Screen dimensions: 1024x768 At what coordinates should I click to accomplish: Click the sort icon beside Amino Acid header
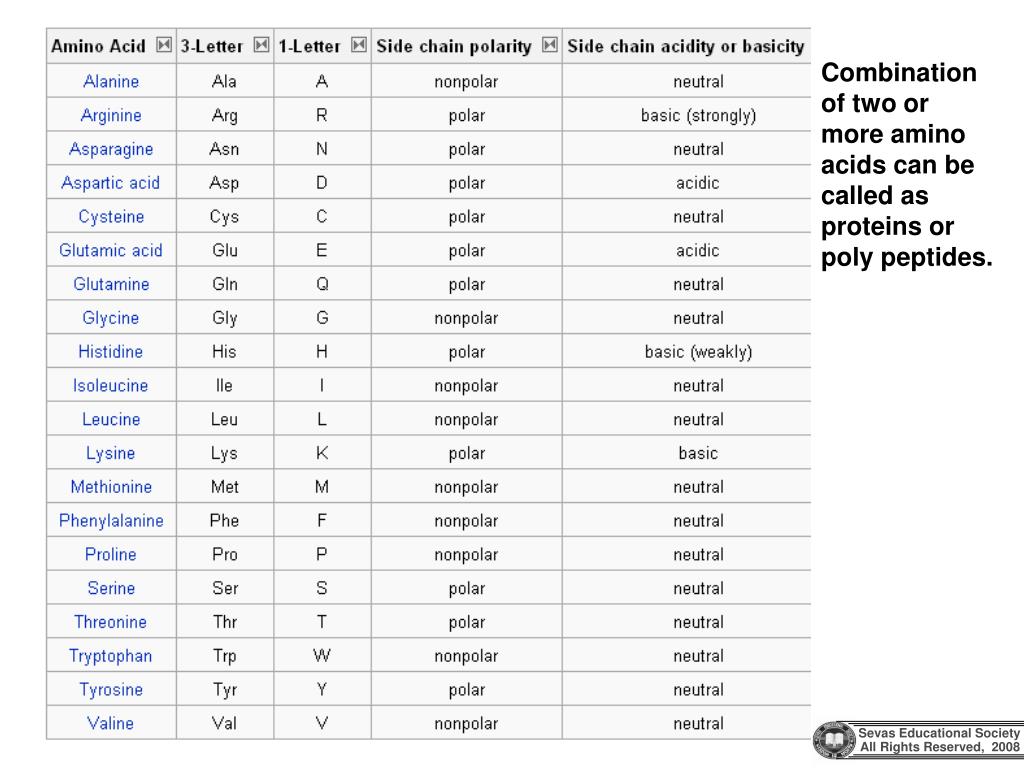(x=164, y=46)
